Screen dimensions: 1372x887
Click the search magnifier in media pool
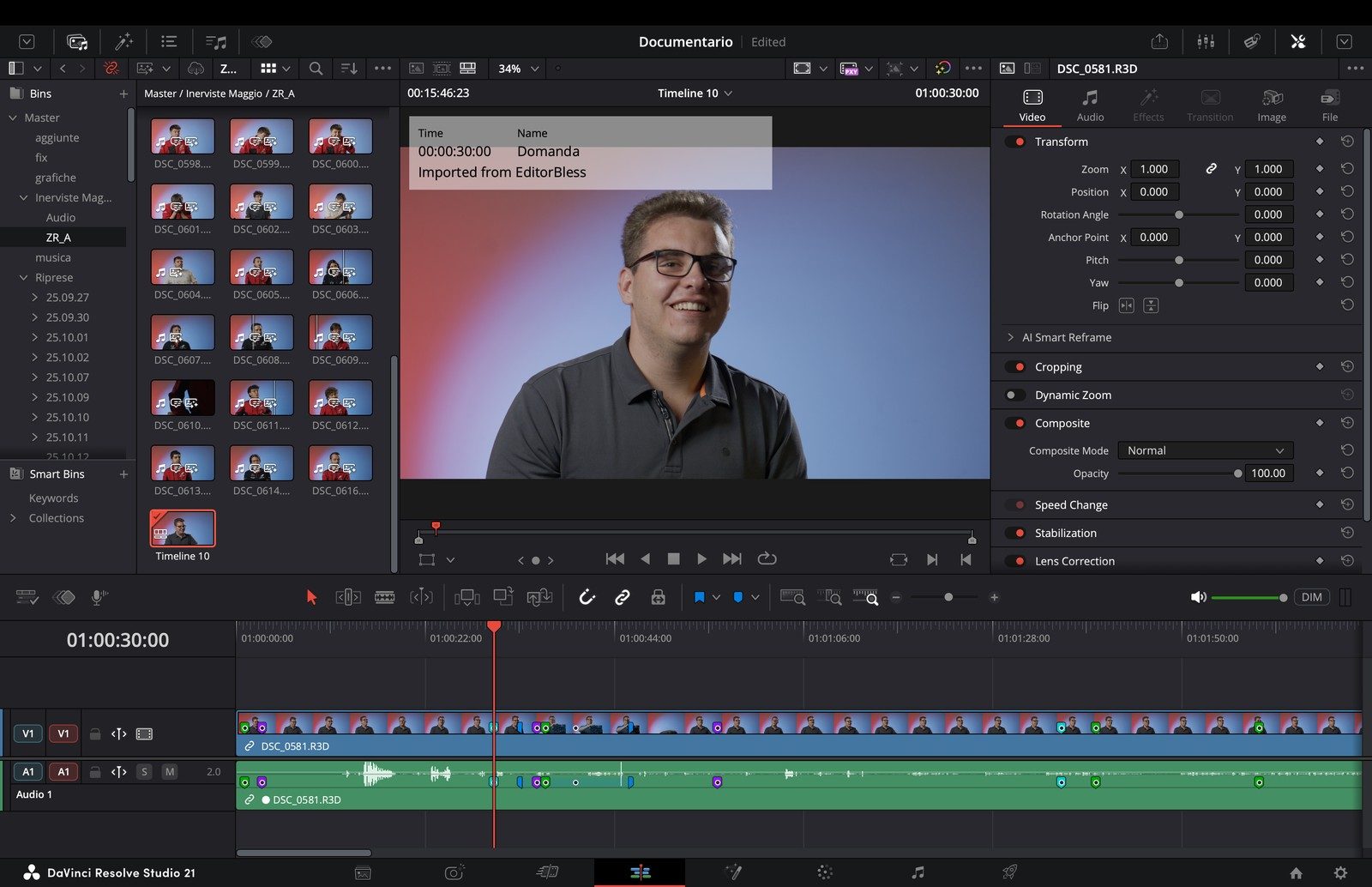[x=316, y=69]
